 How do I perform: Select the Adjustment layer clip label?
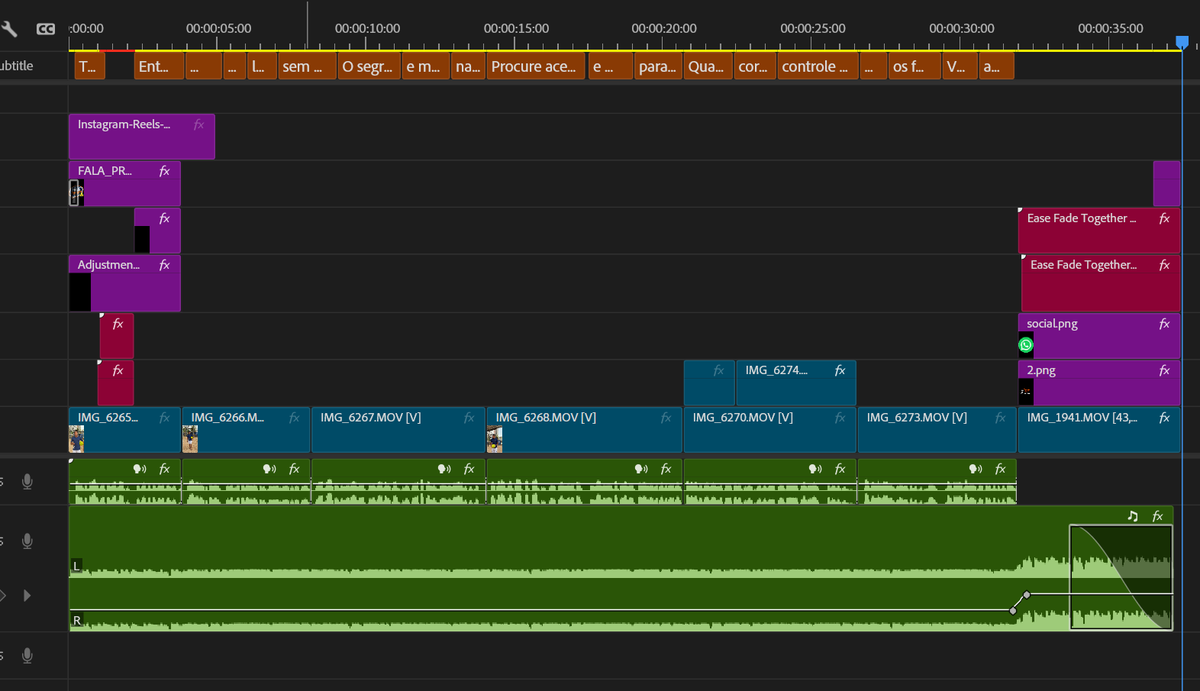(109, 265)
